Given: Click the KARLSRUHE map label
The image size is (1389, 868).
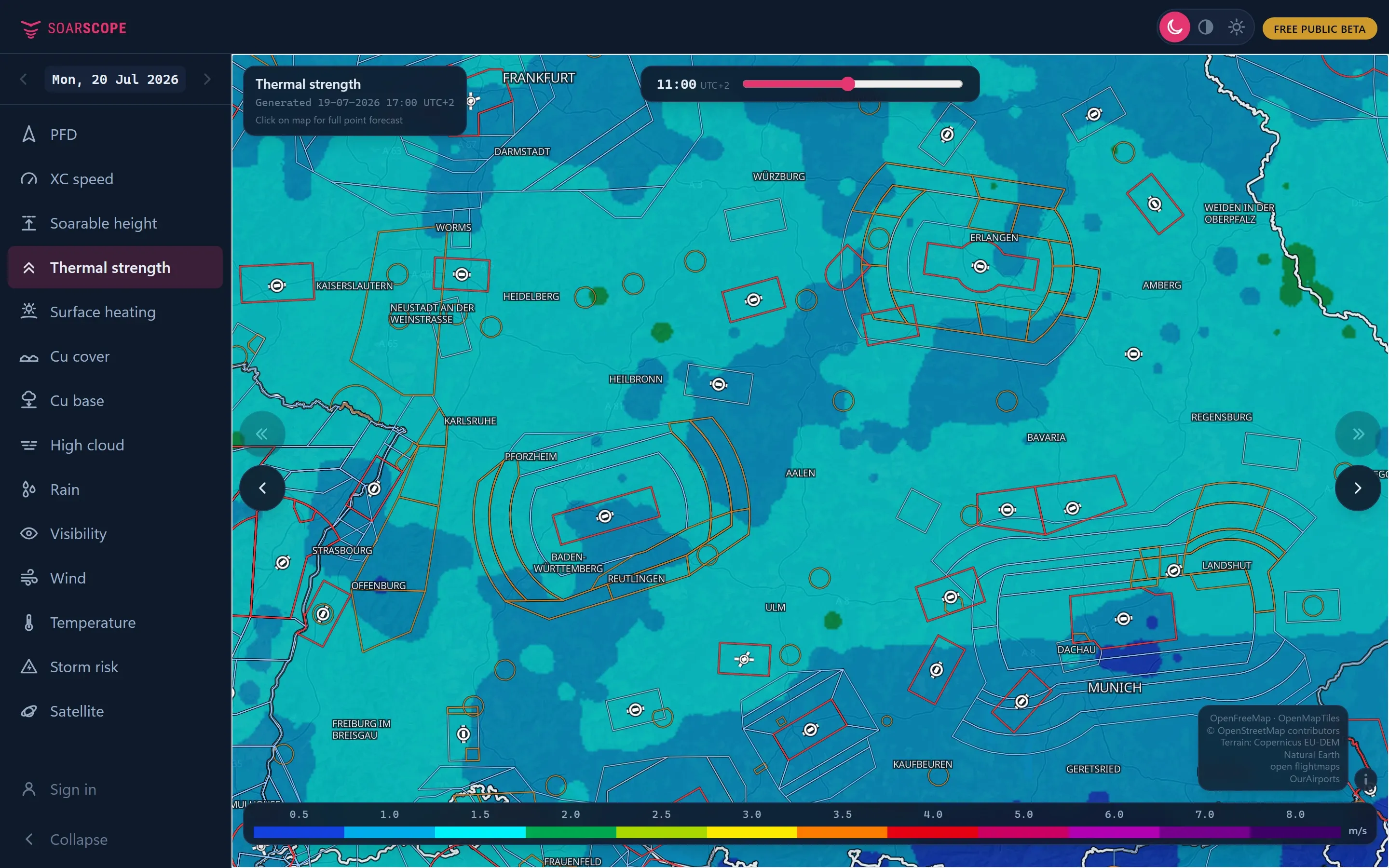Looking at the screenshot, I should click(x=470, y=421).
